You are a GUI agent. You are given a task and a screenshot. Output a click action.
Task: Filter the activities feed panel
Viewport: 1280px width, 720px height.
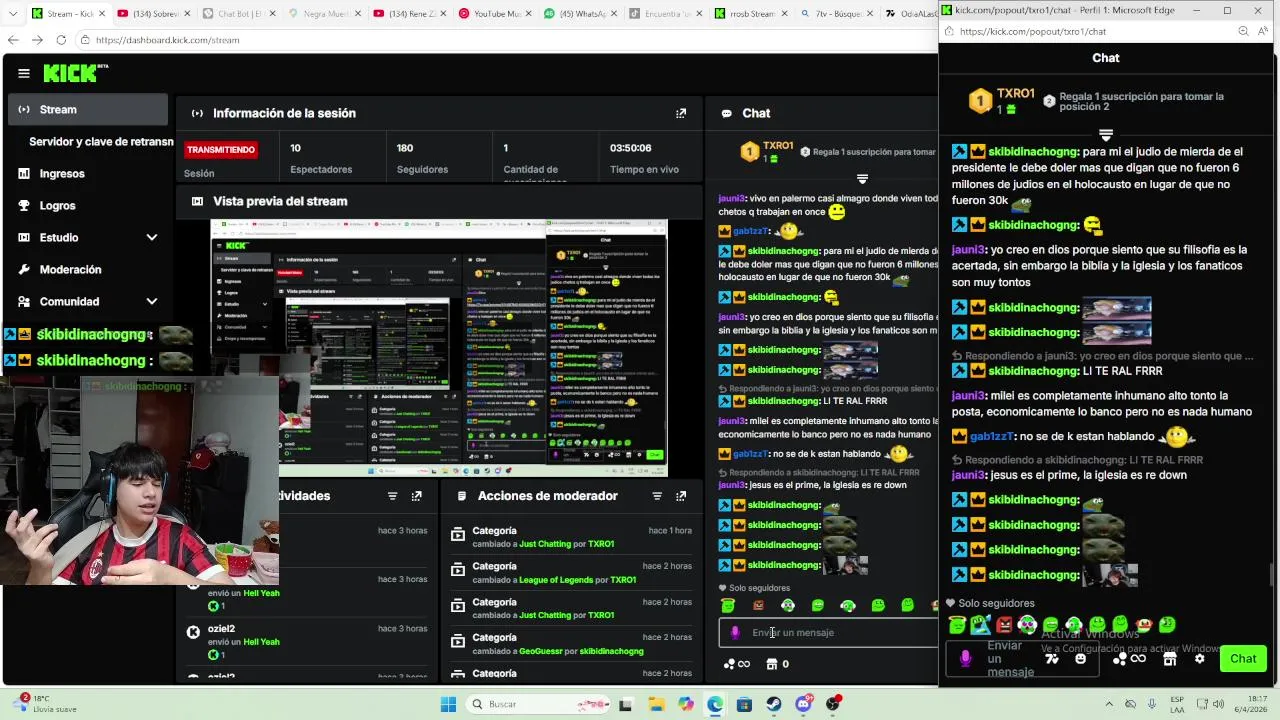392,496
